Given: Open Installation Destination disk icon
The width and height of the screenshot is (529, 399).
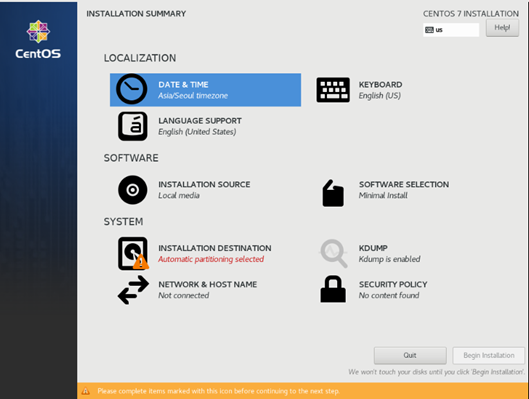Looking at the screenshot, I should tap(133, 253).
